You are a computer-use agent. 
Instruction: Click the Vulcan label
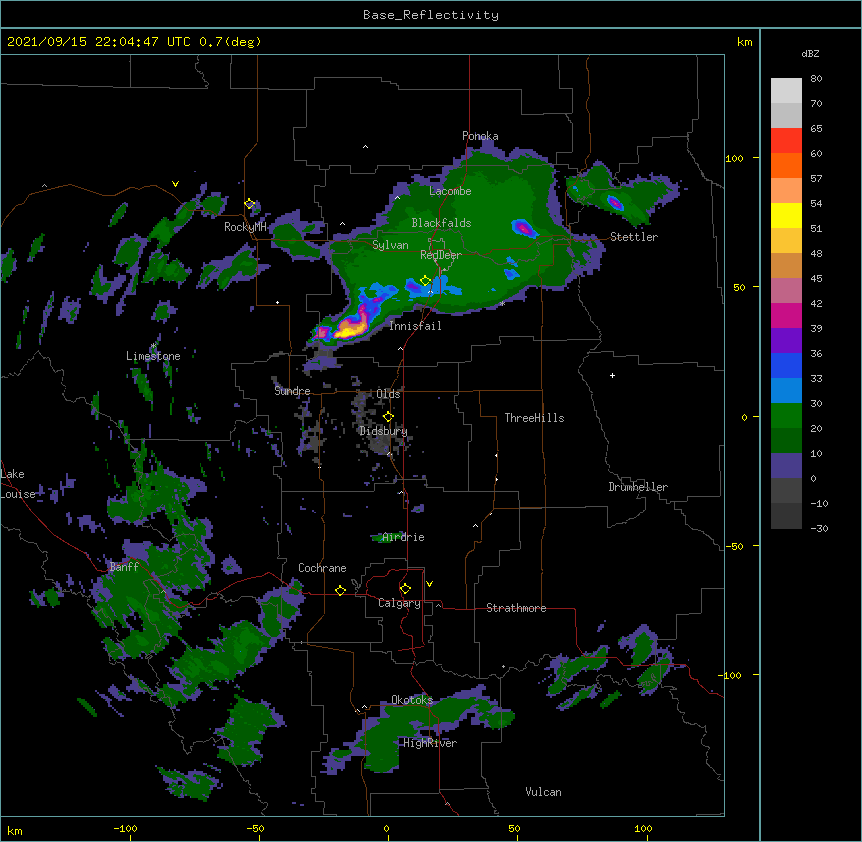click(x=543, y=792)
